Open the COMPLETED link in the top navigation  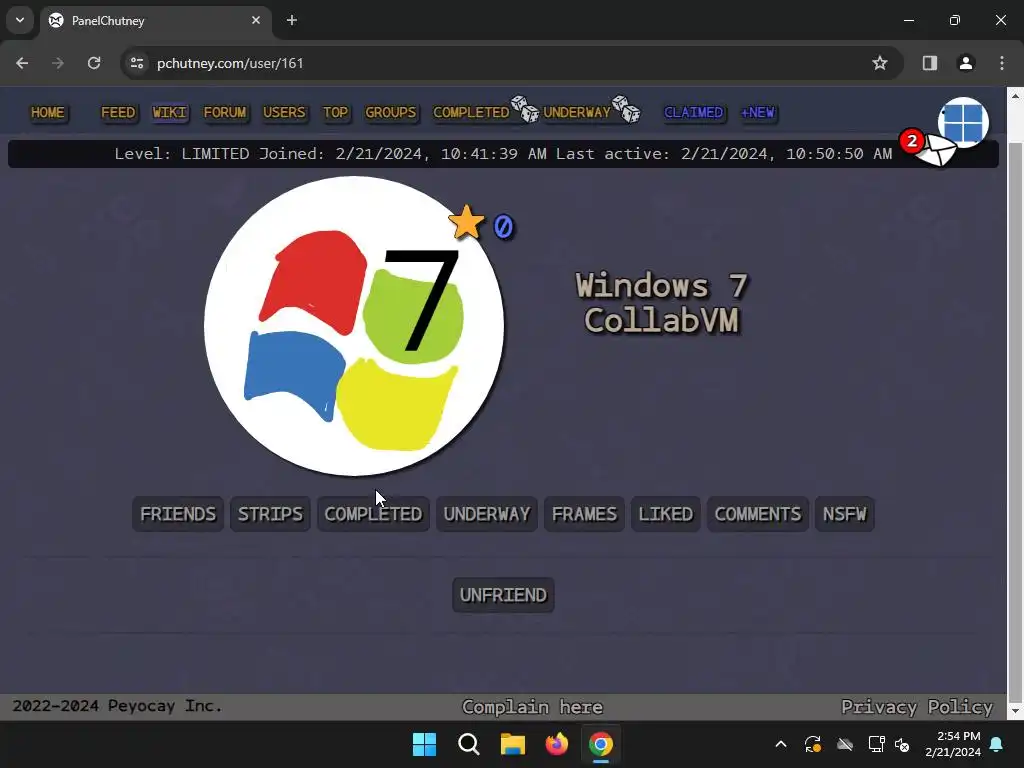(471, 112)
